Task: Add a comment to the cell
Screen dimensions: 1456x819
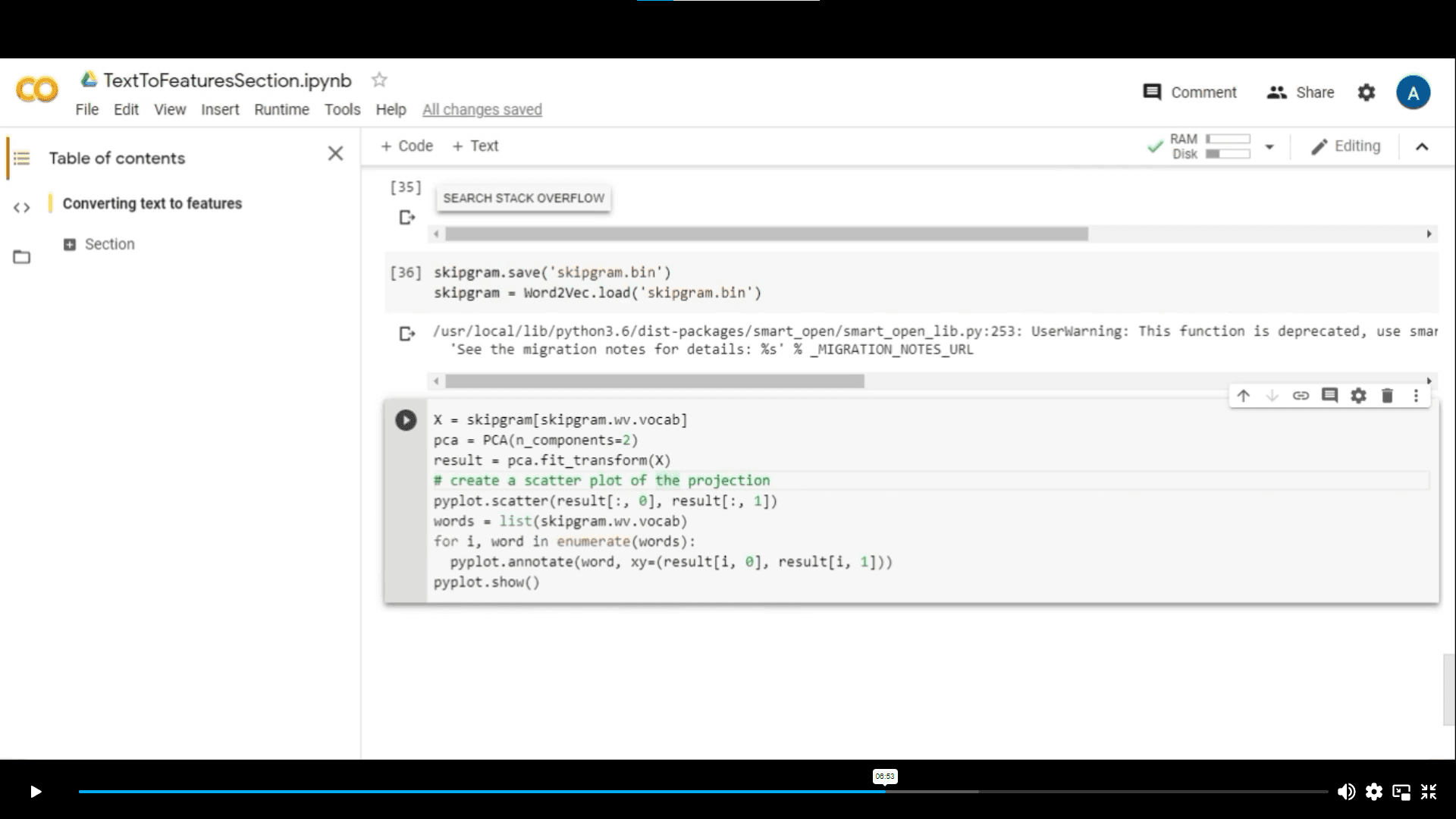Action: click(1329, 395)
